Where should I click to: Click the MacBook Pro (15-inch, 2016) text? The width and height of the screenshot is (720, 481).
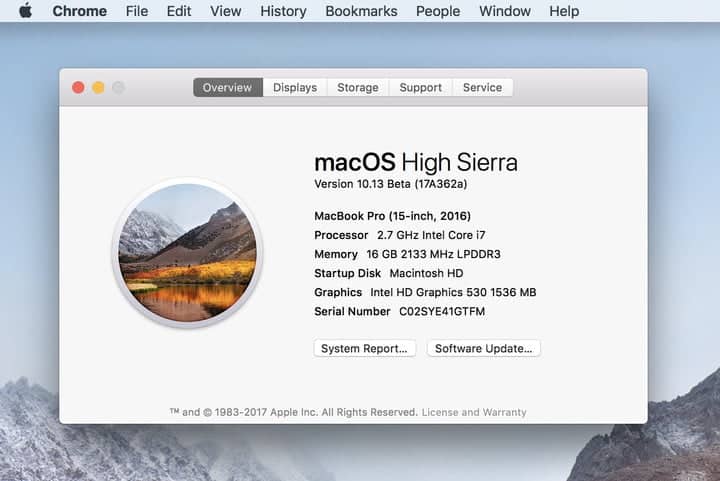point(393,216)
